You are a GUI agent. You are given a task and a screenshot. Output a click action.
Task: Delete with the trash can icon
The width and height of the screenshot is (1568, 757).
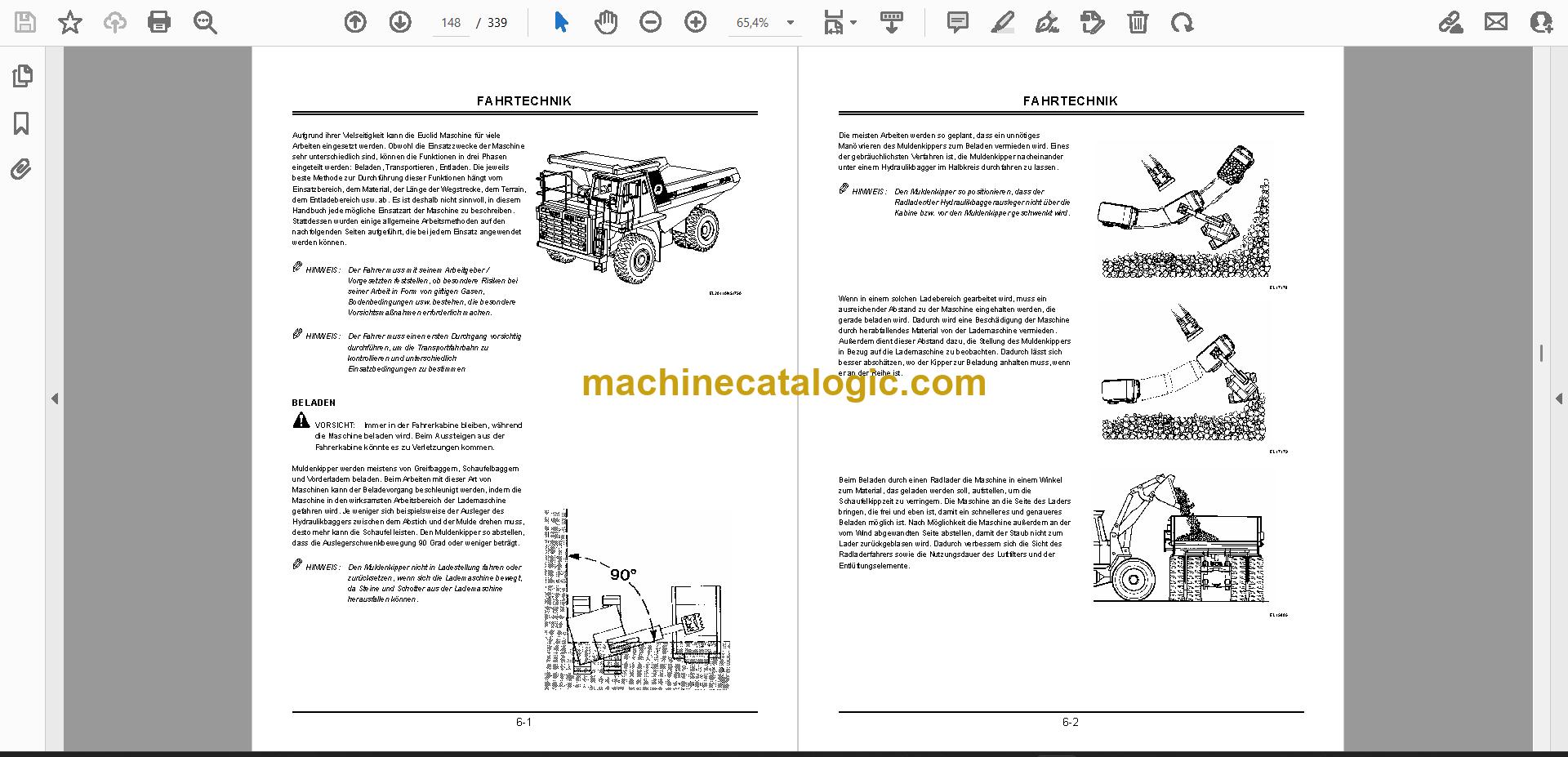(1138, 22)
